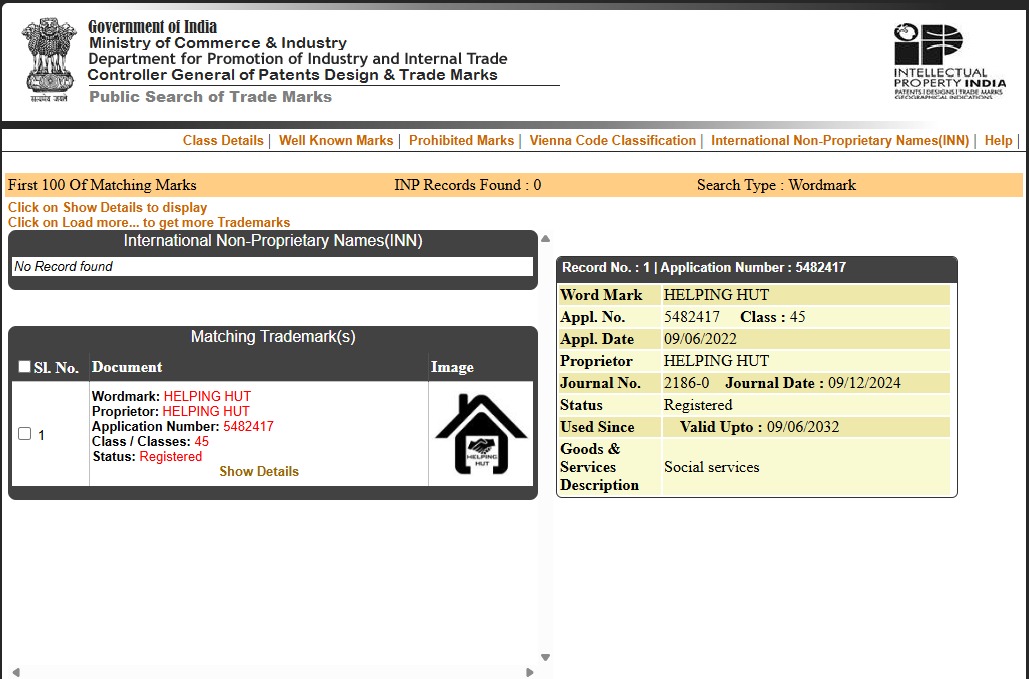Click Journal No. value 2186-0

[686, 383]
